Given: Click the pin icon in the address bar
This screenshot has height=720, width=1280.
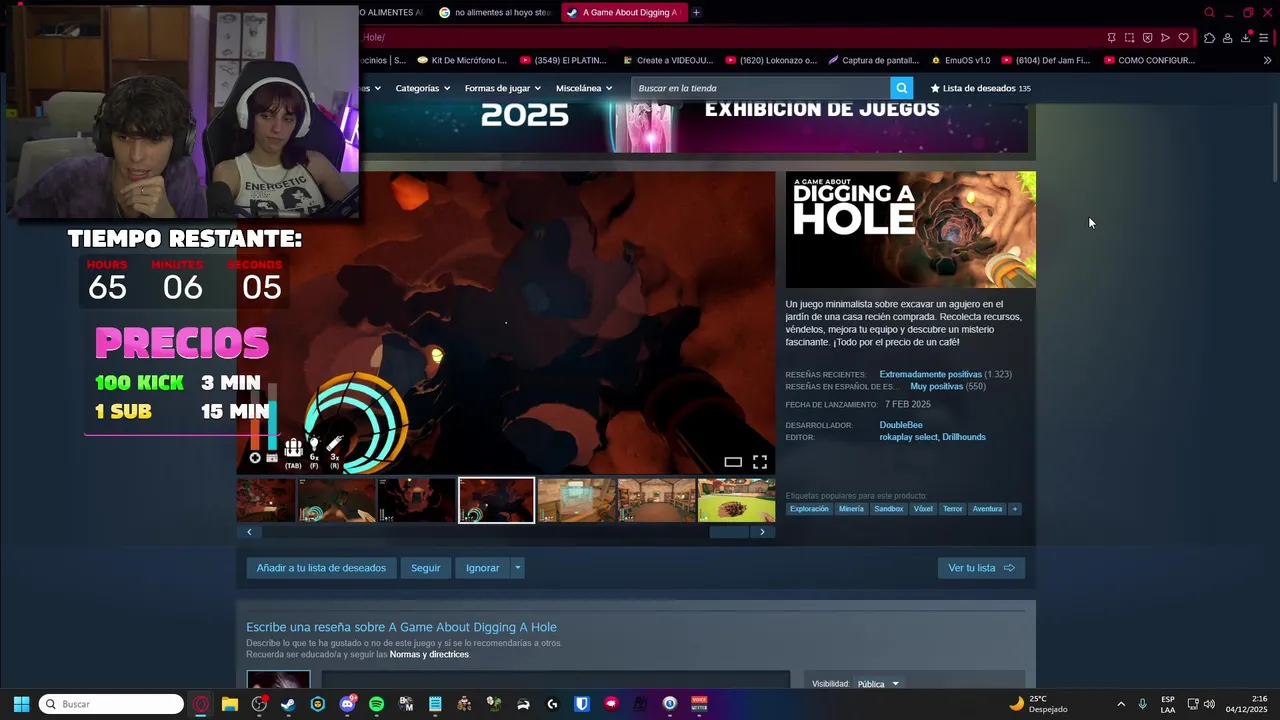Looking at the screenshot, I should (1111, 38).
